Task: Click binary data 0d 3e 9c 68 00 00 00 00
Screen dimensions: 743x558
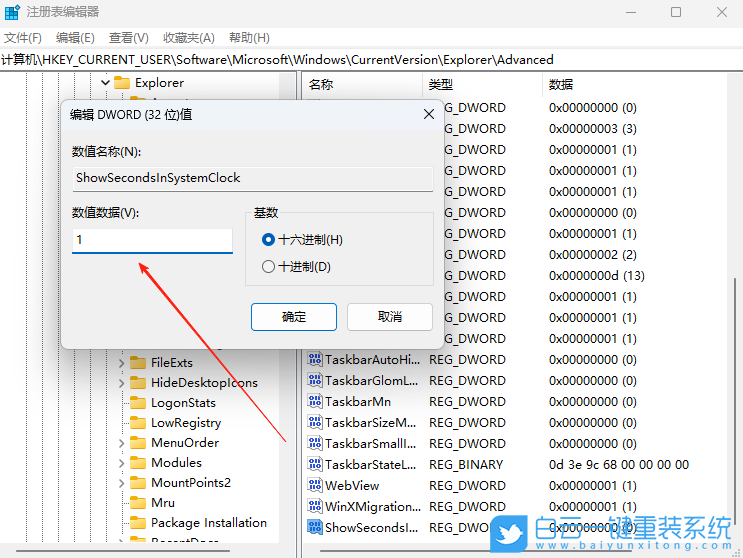Action: click(619, 464)
